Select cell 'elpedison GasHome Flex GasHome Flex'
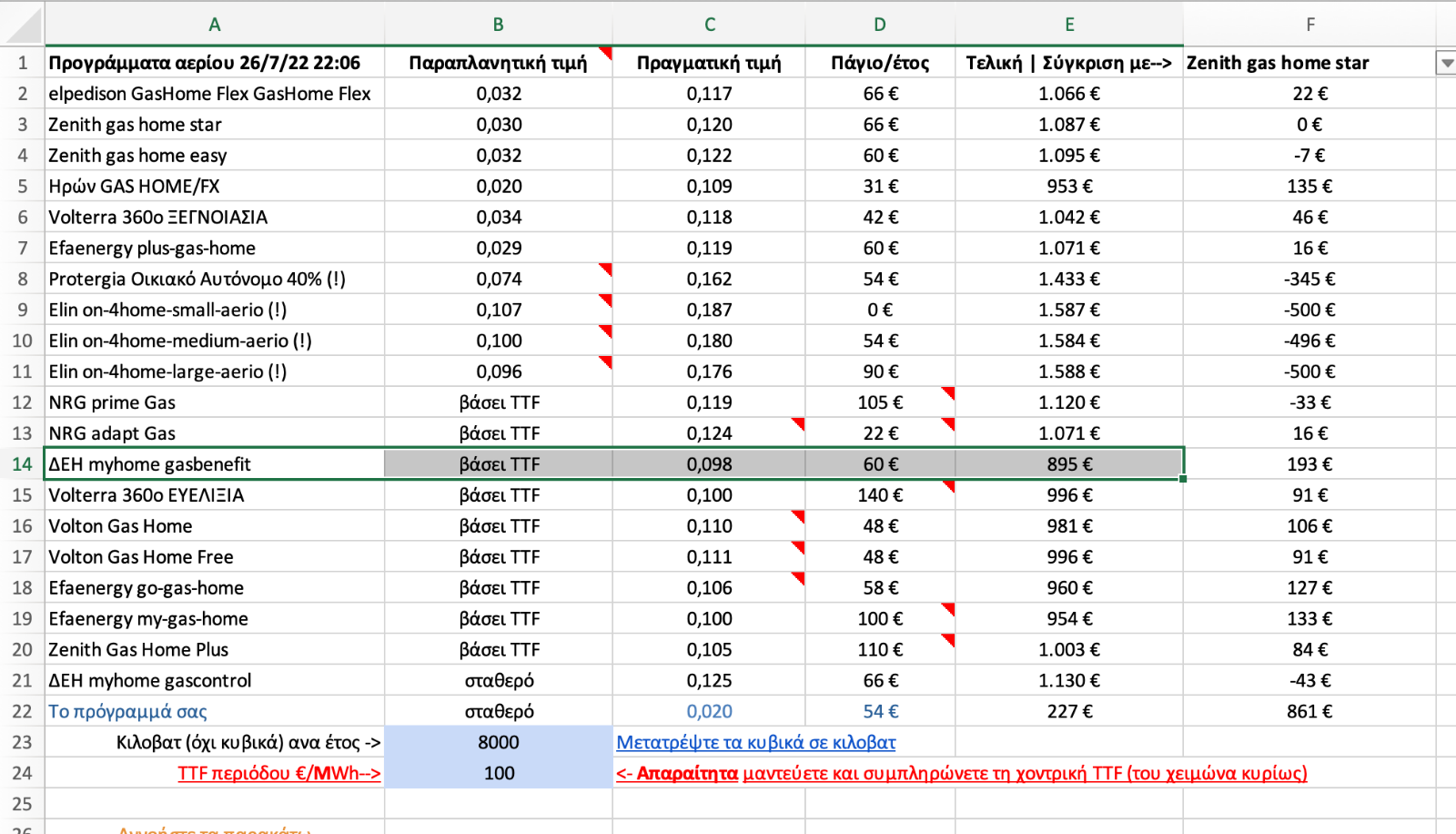 pos(215,94)
